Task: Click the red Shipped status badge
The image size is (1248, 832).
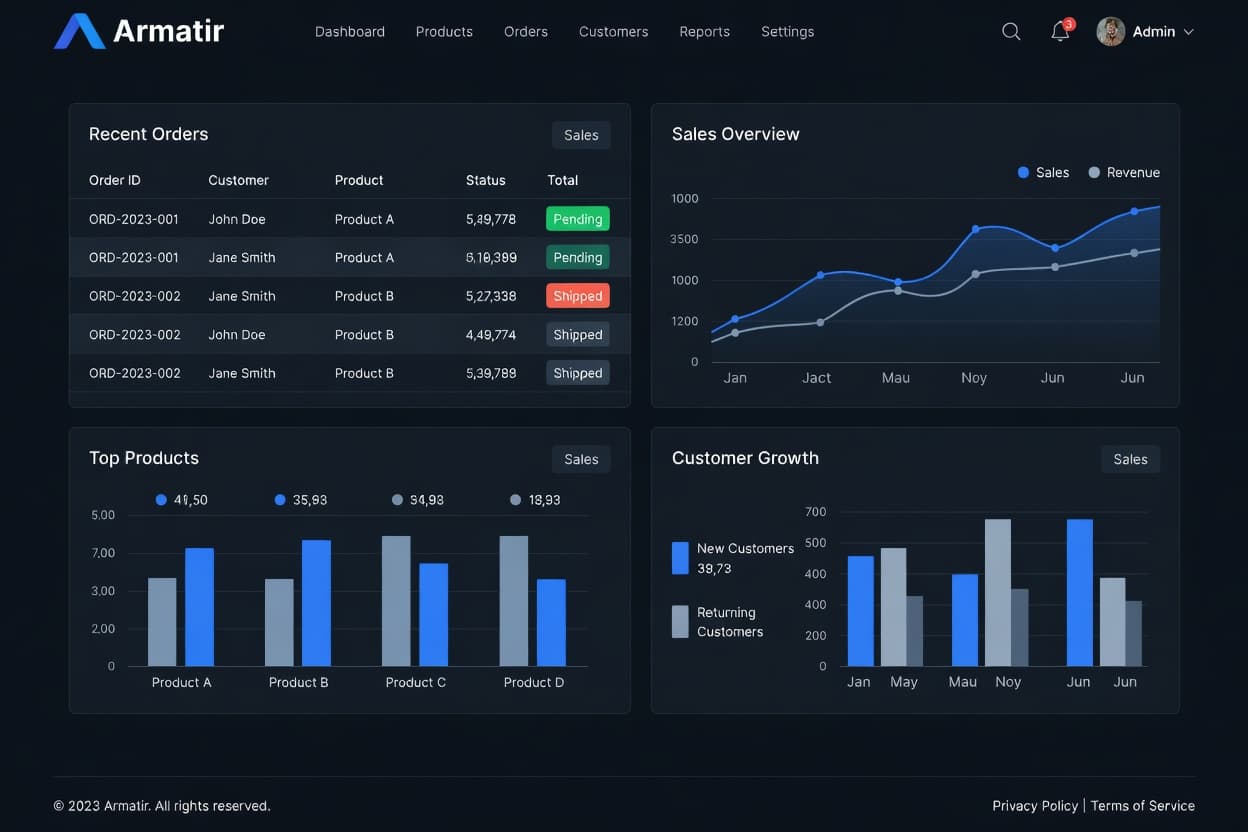Action: (578, 296)
